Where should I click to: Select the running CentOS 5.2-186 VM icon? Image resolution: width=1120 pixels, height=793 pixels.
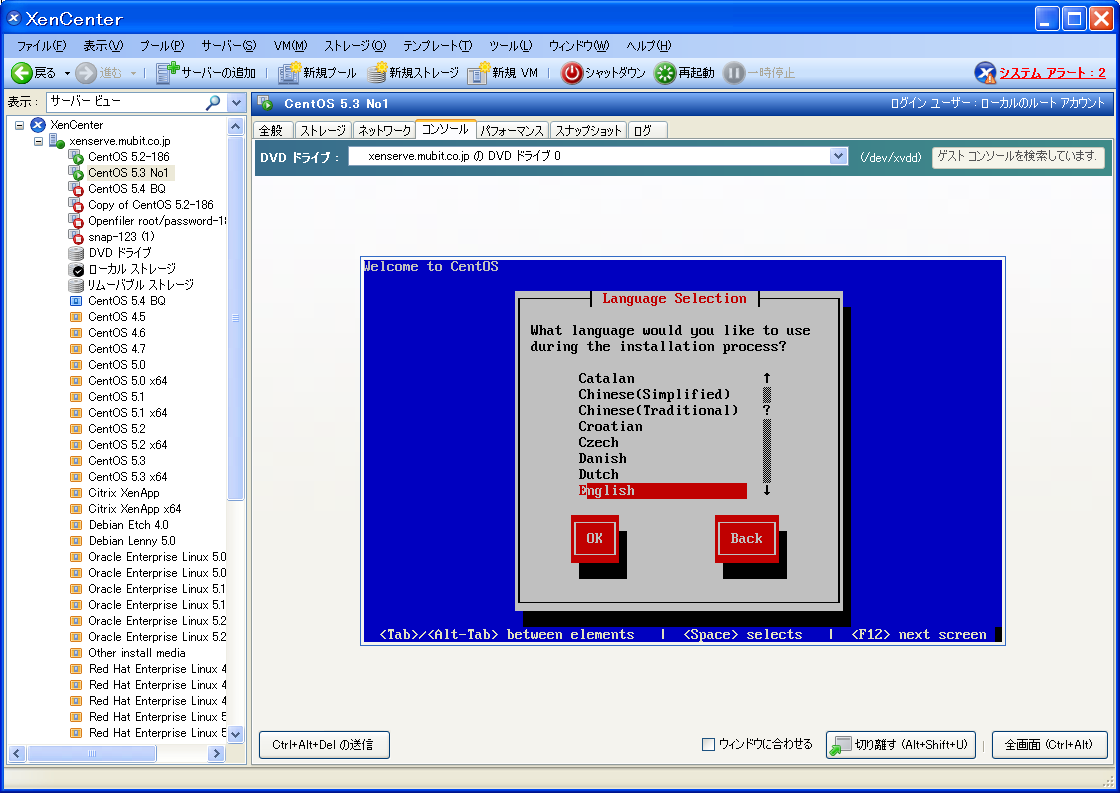click(76, 157)
